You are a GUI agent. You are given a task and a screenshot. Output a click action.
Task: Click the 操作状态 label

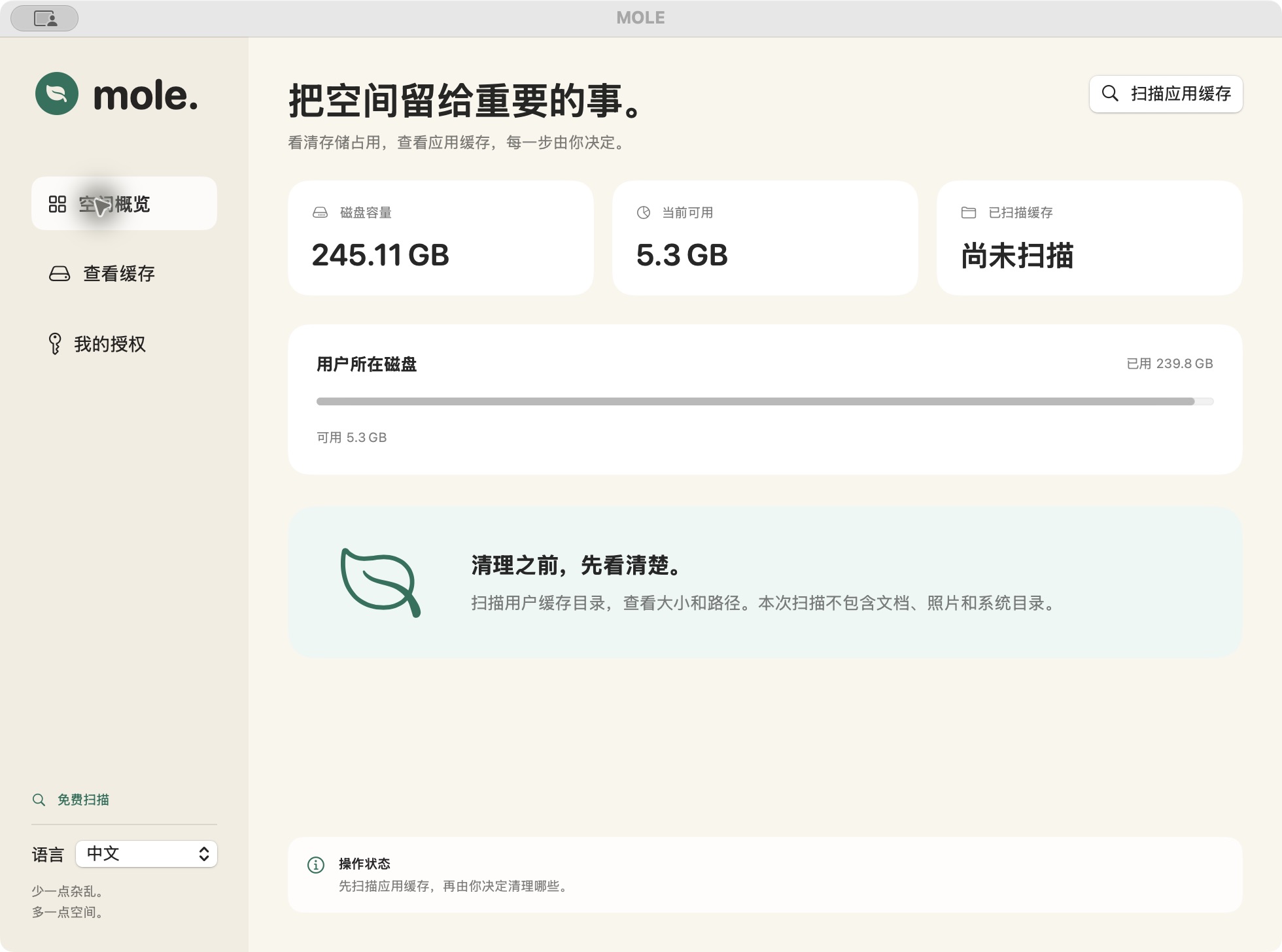tap(364, 864)
